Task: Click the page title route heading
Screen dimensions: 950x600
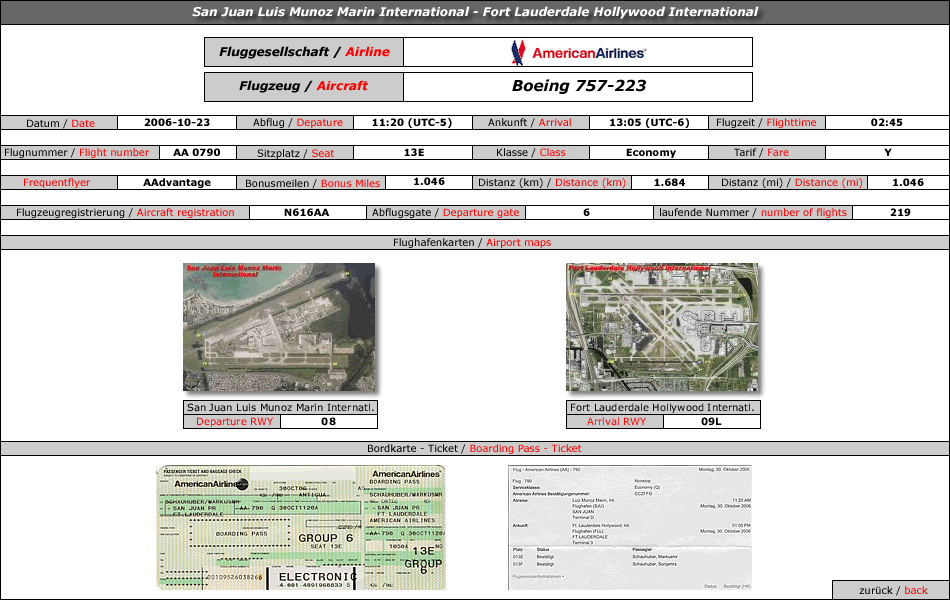Action: (475, 12)
